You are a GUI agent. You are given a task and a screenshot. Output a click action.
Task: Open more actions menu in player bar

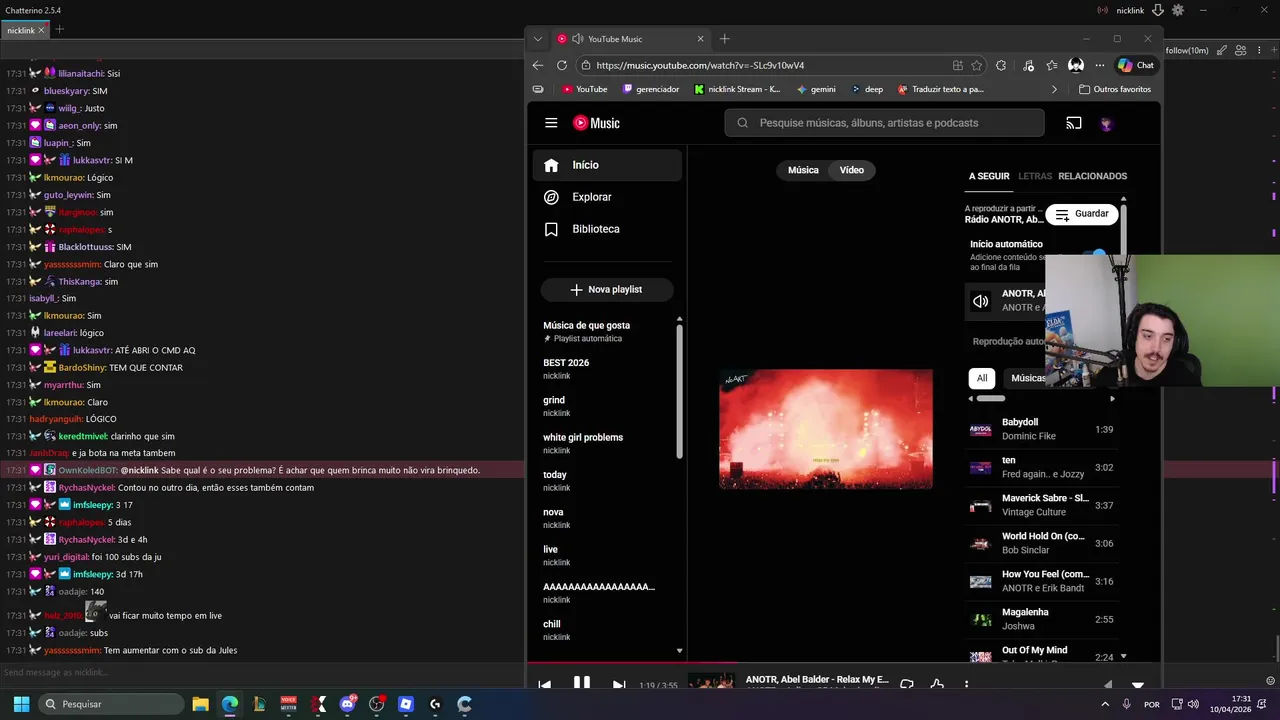tap(966, 685)
